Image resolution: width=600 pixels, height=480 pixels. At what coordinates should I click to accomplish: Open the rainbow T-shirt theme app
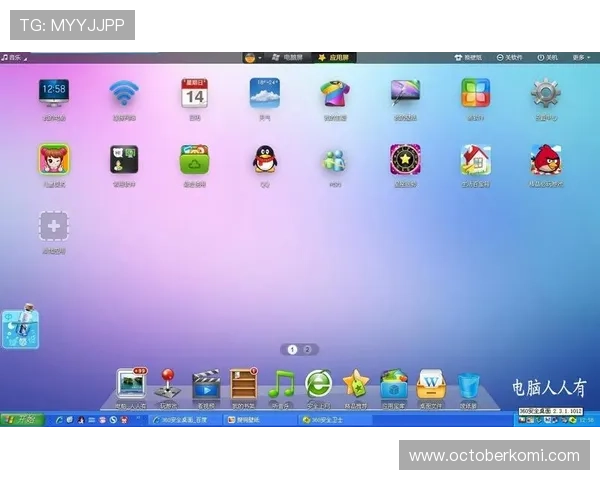point(335,93)
